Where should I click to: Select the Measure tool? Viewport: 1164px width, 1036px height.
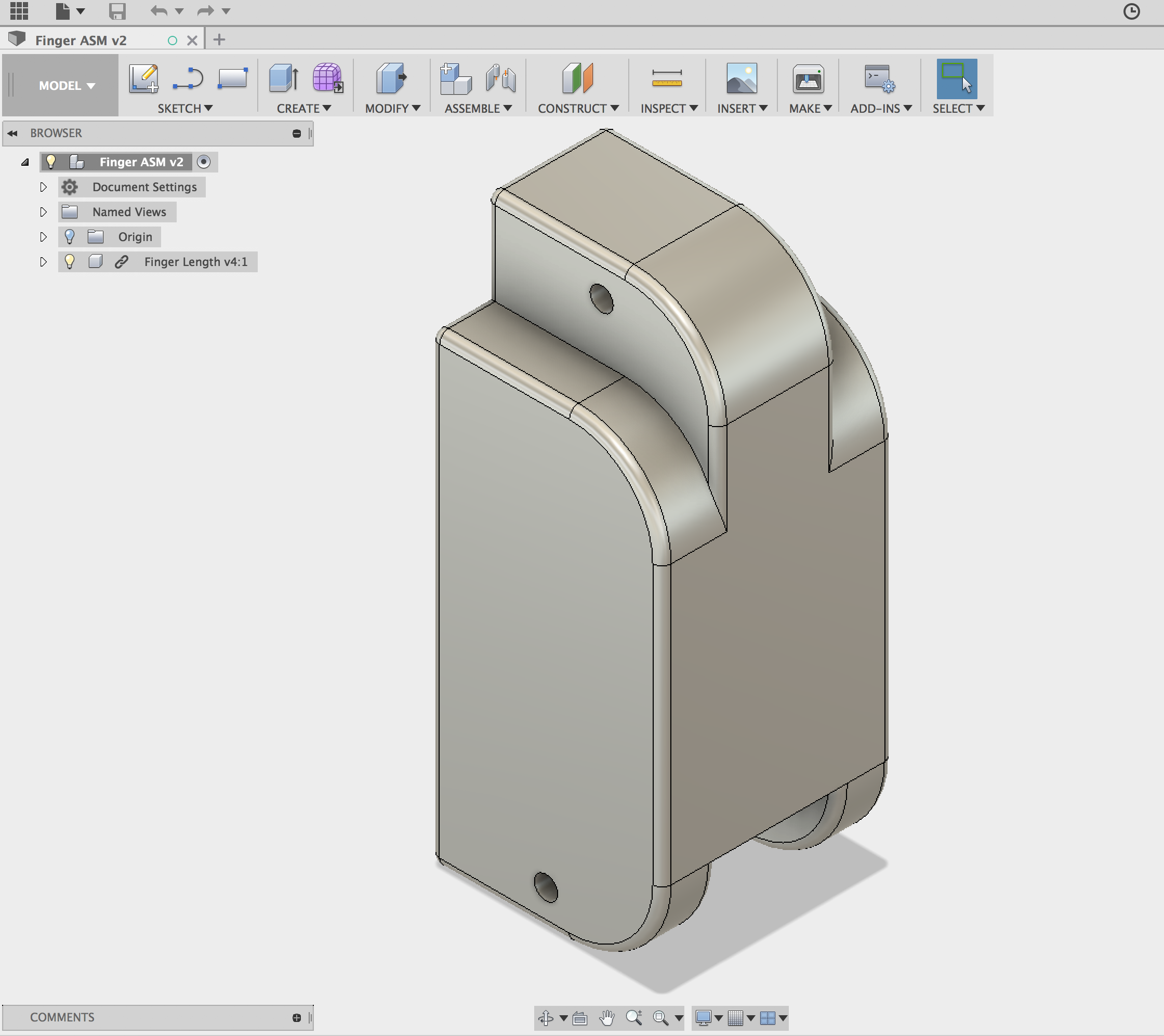point(667,78)
